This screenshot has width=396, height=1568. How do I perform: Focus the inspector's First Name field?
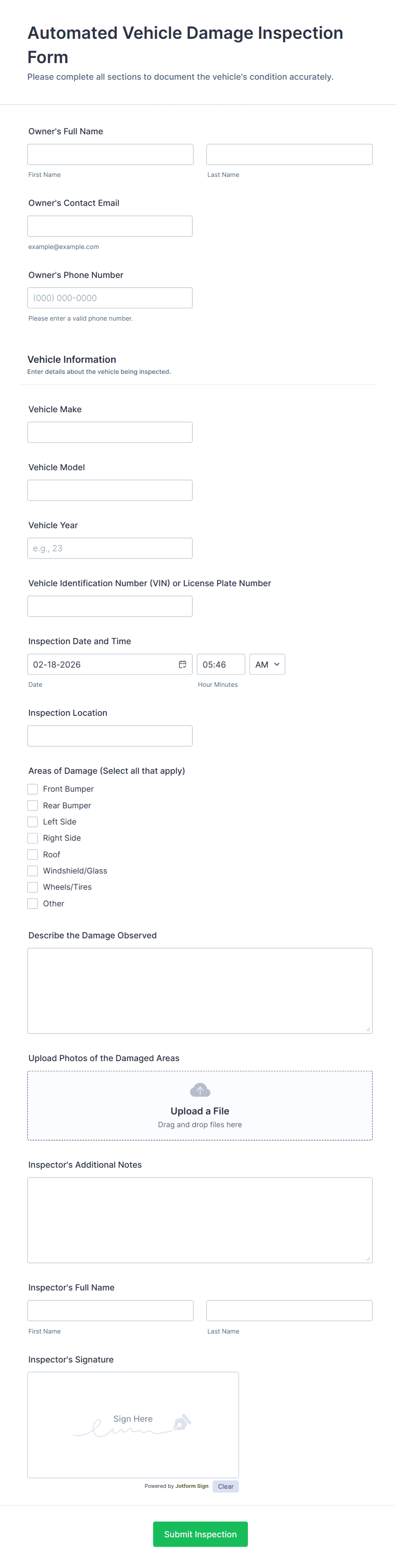(110, 1311)
